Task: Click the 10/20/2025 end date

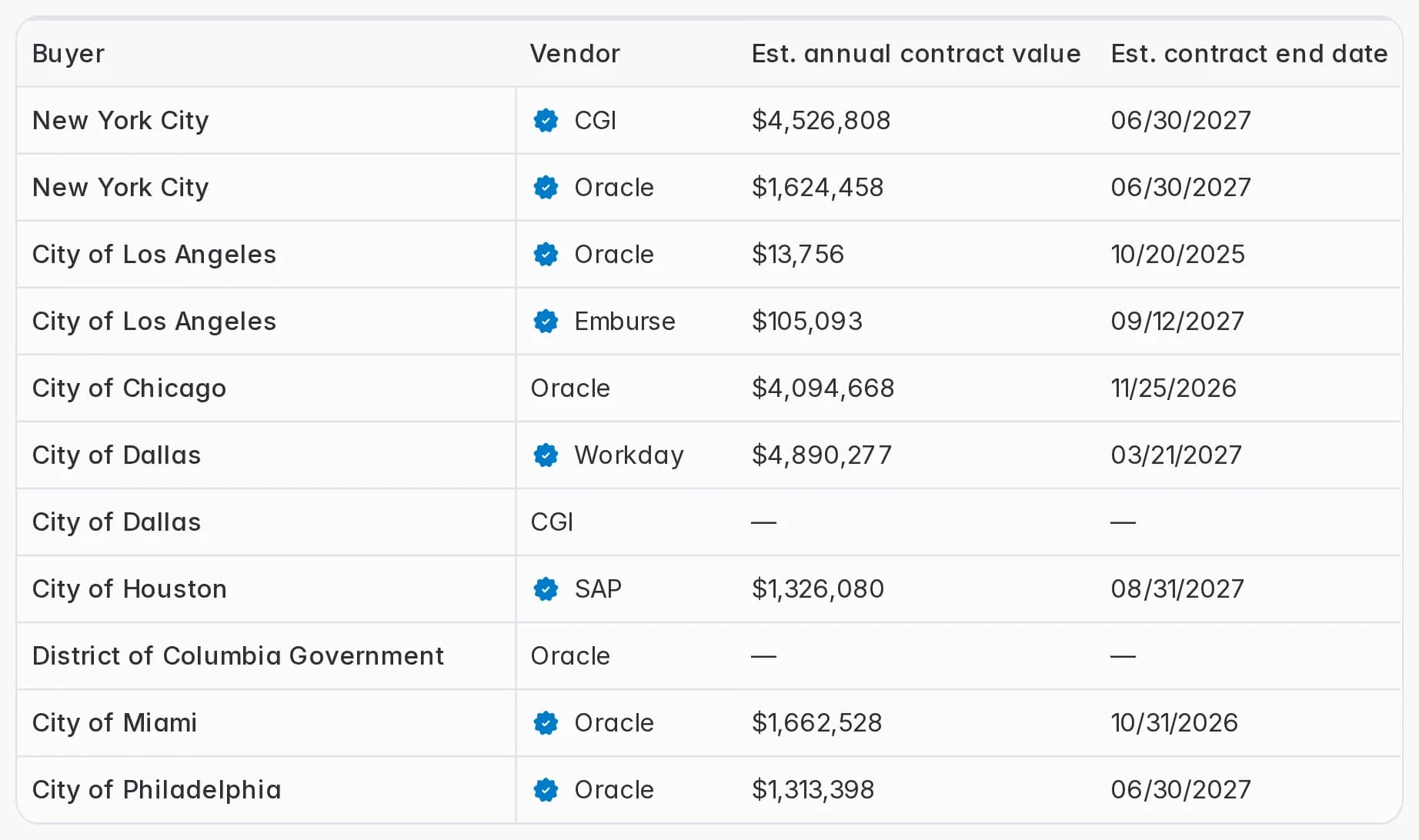Action: (1178, 255)
